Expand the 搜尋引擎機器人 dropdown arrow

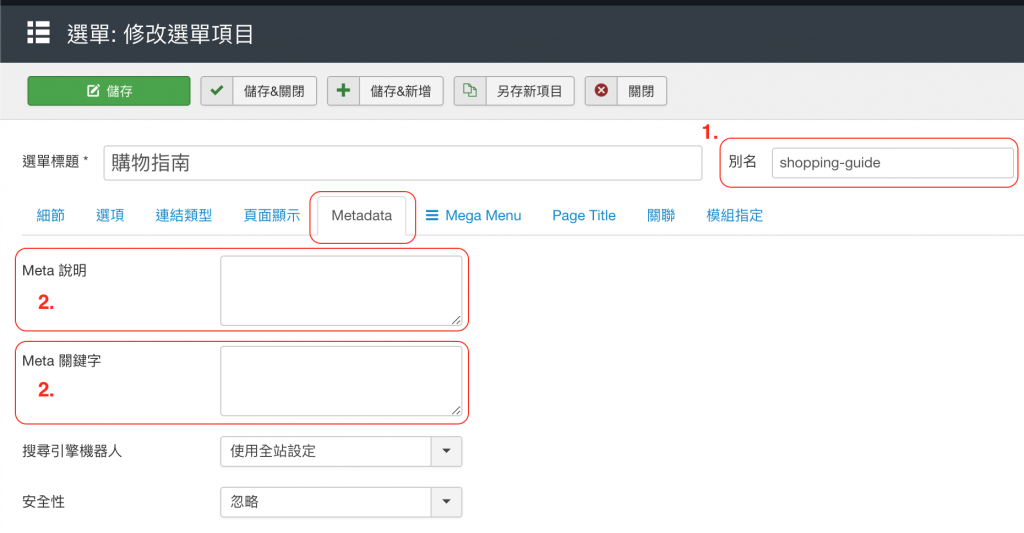(x=446, y=451)
